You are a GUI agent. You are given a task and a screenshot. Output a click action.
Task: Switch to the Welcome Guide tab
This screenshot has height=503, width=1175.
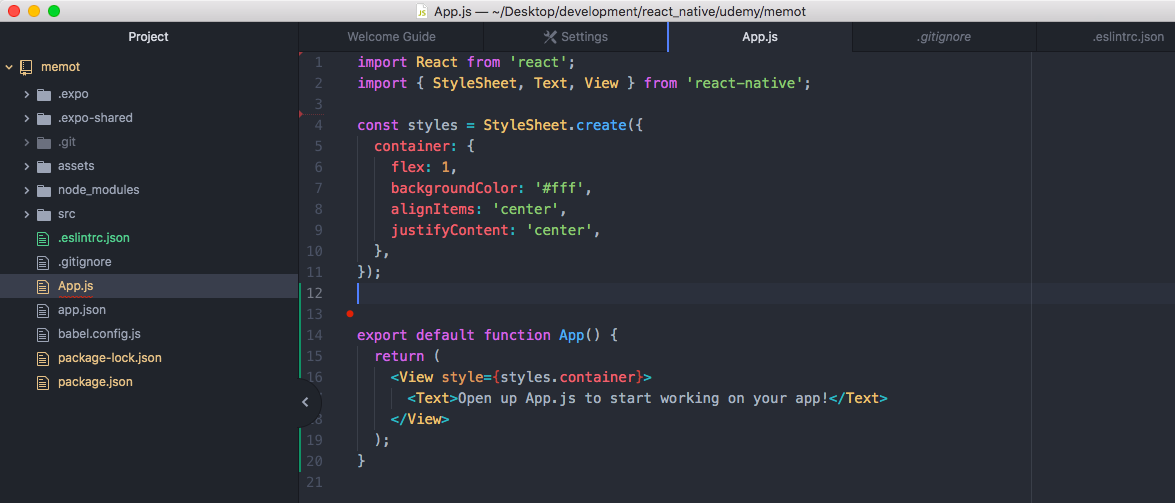point(391,37)
